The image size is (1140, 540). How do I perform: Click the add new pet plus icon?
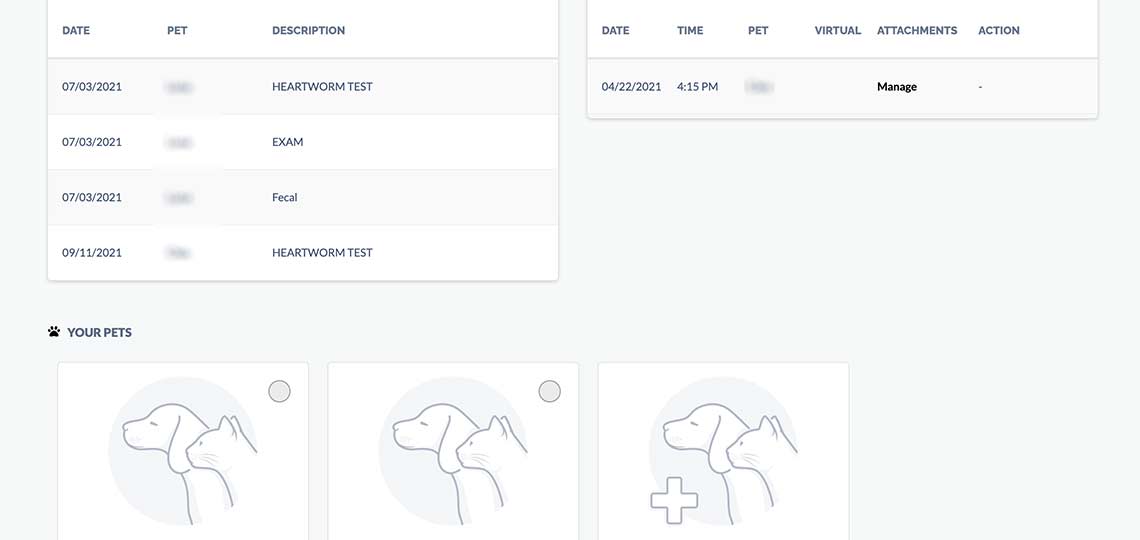click(675, 500)
